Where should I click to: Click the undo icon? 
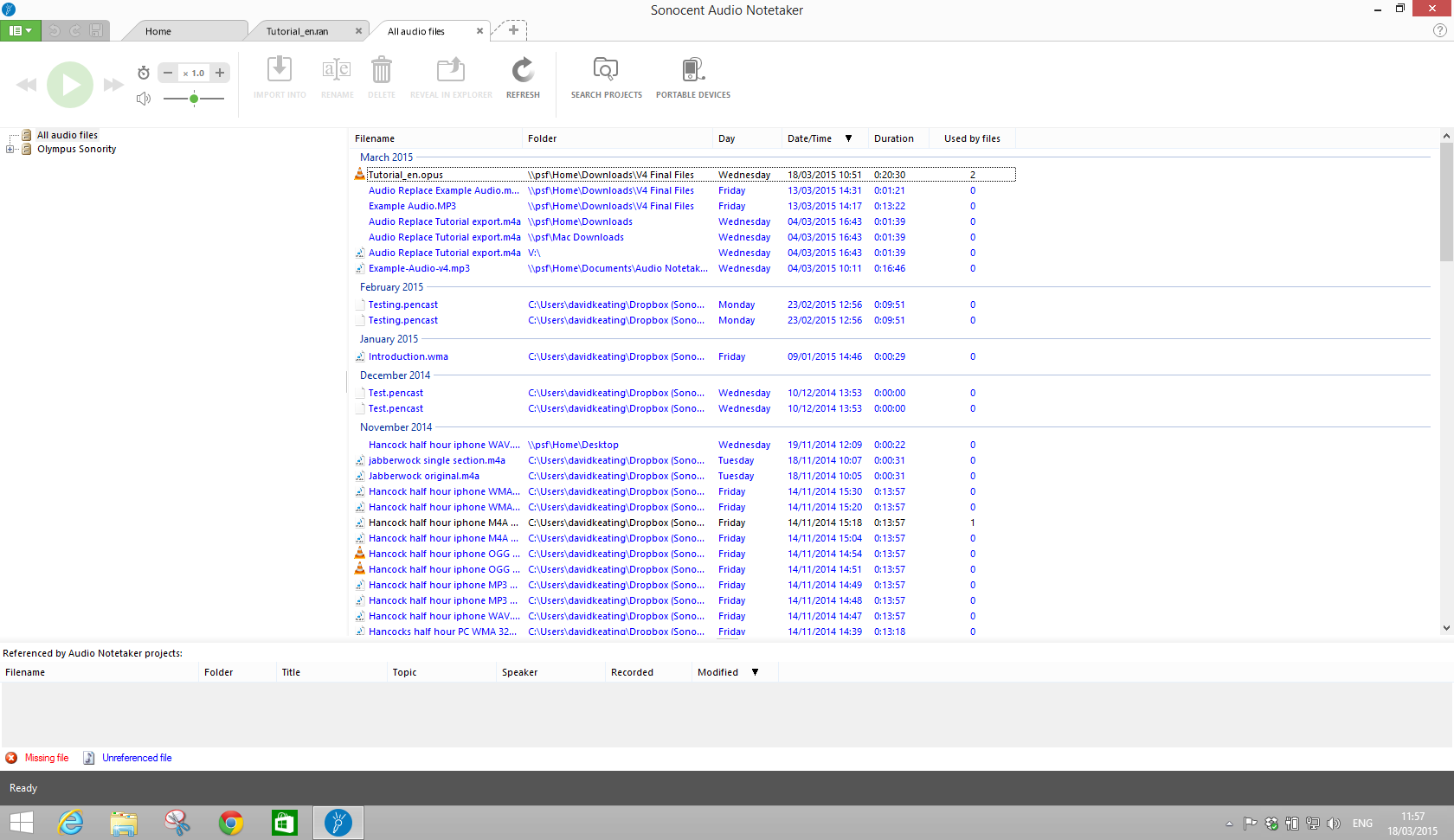pyautogui.click(x=54, y=30)
